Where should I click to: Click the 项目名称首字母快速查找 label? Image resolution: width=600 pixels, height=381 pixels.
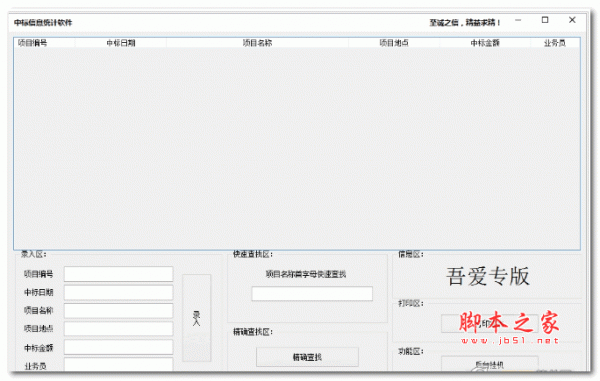tap(306, 274)
